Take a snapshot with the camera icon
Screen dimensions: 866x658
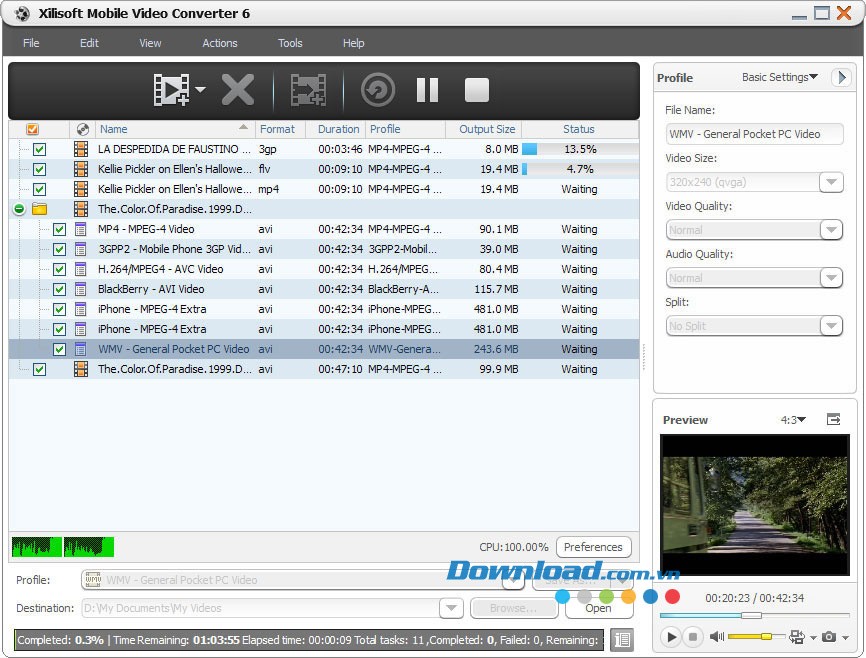831,637
